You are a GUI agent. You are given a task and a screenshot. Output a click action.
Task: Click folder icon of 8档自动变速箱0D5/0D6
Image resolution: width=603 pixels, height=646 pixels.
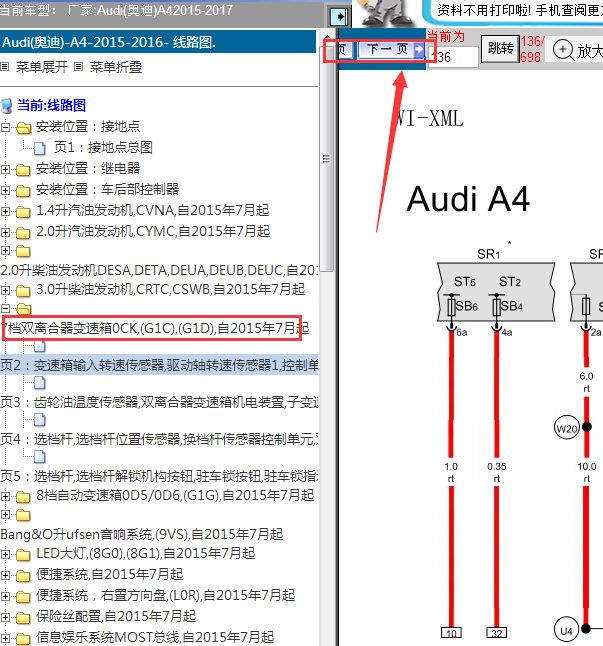click(x=23, y=496)
